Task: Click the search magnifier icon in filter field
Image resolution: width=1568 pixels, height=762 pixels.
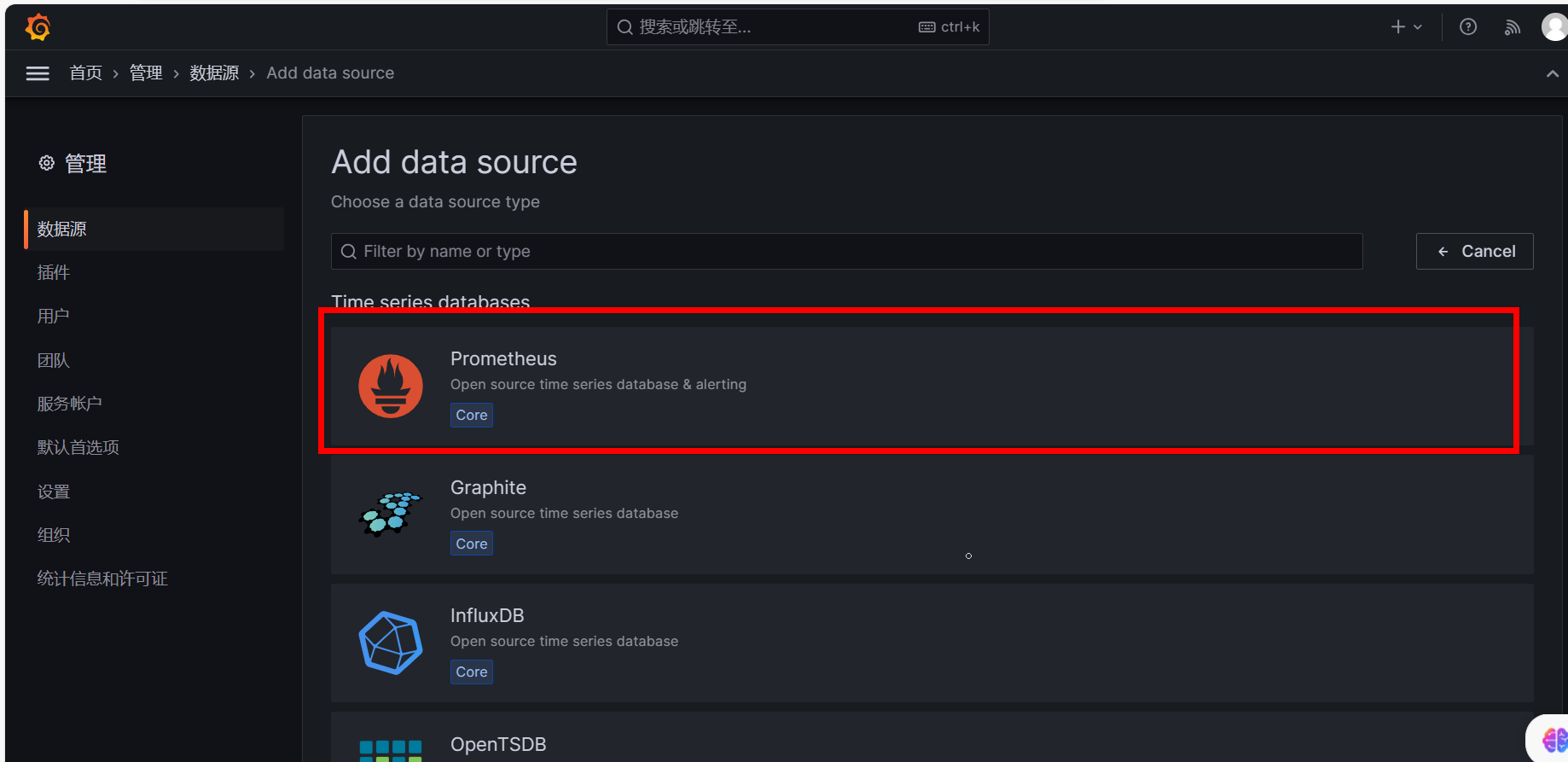Action: tap(348, 252)
